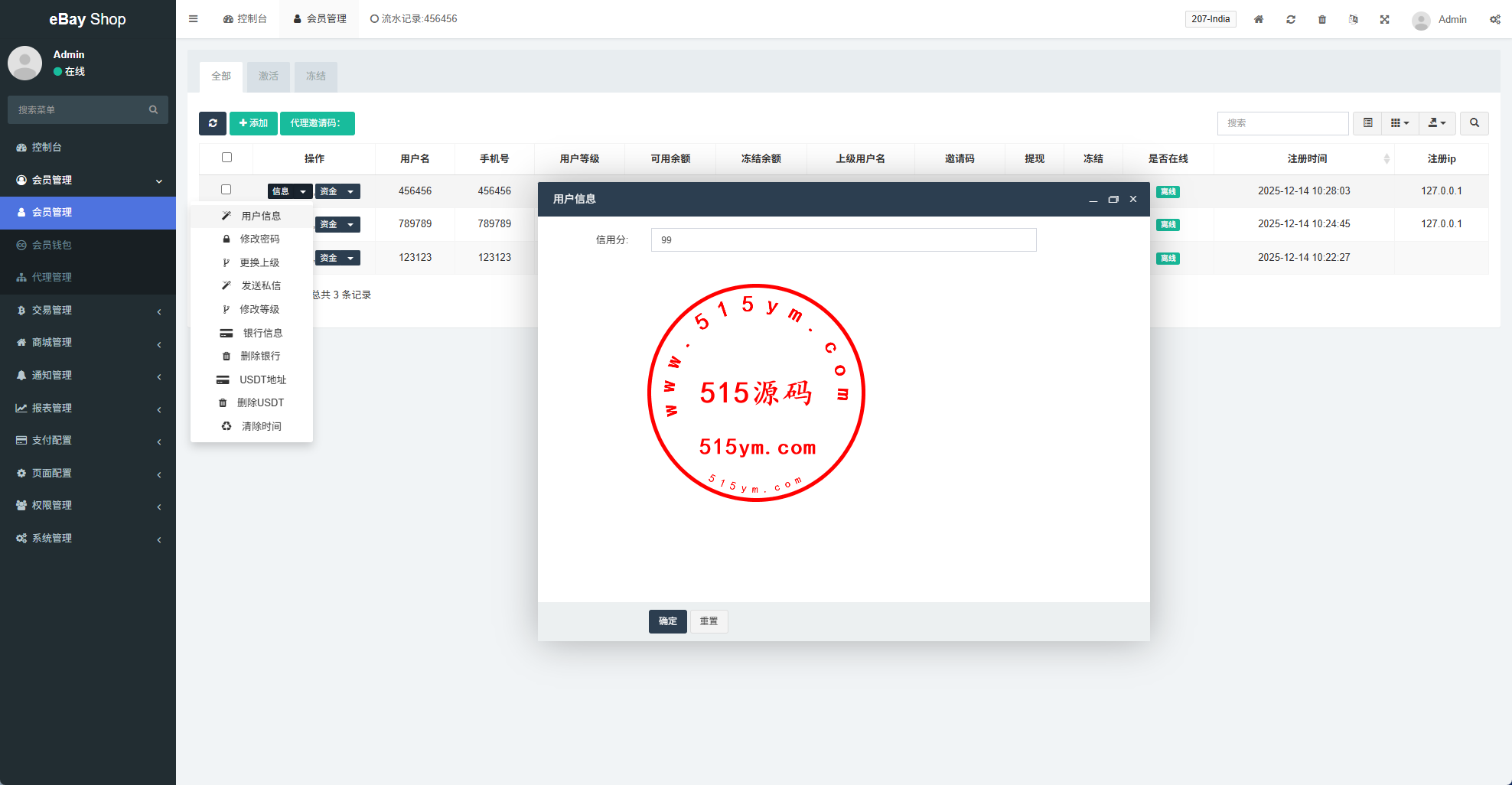
Task: Toggle fullscreen with the expand arrows icon
Action: pos(1385,19)
